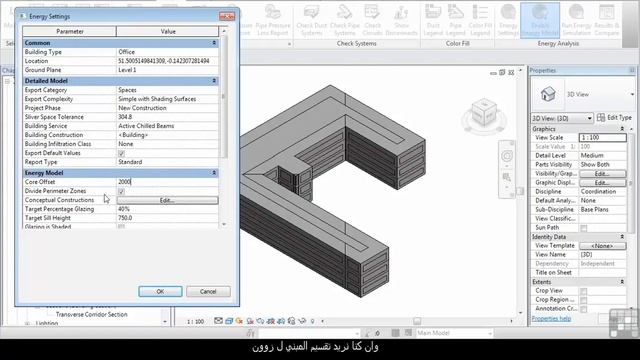The width and height of the screenshot is (640, 360).
Task: Collapse the Detailed Model section
Action: (x=214, y=81)
